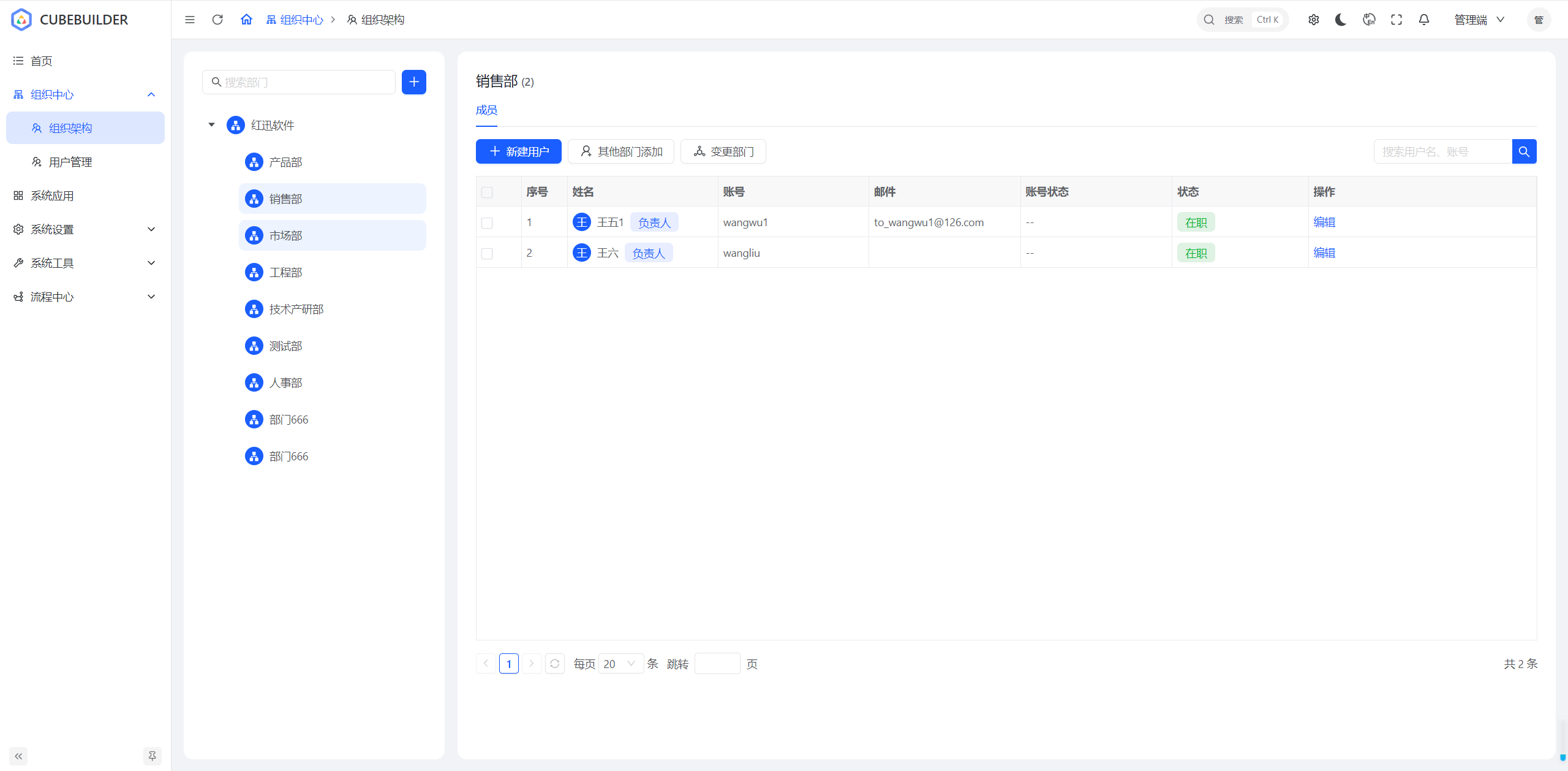Select the 成员 tab
1568x771 pixels.
click(x=486, y=110)
